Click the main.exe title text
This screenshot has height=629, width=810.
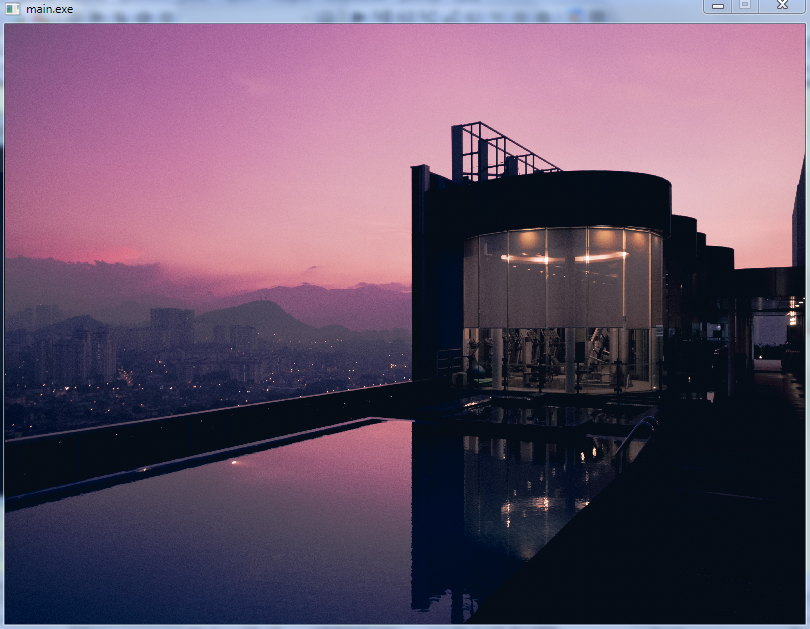tap(49, 9)
